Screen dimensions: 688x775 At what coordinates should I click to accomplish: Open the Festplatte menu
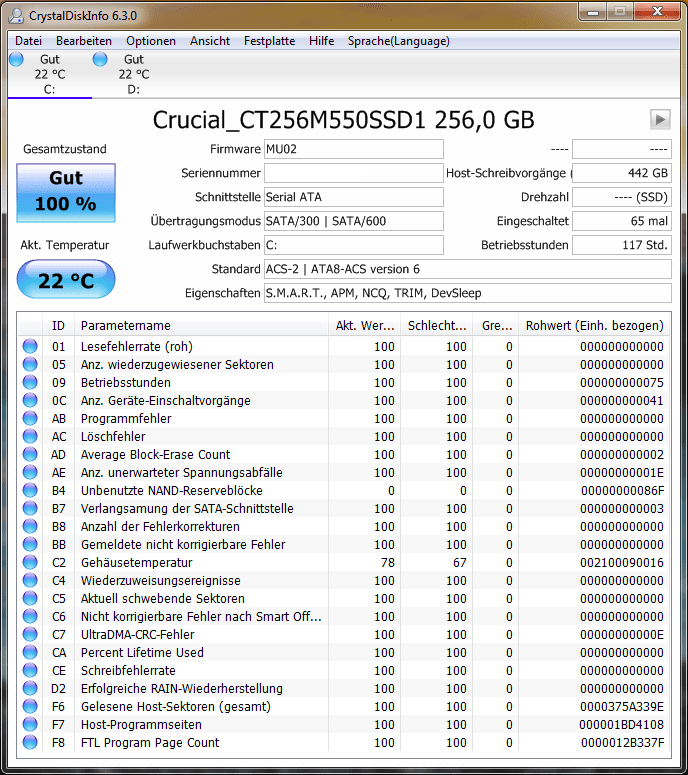[269, 41]
